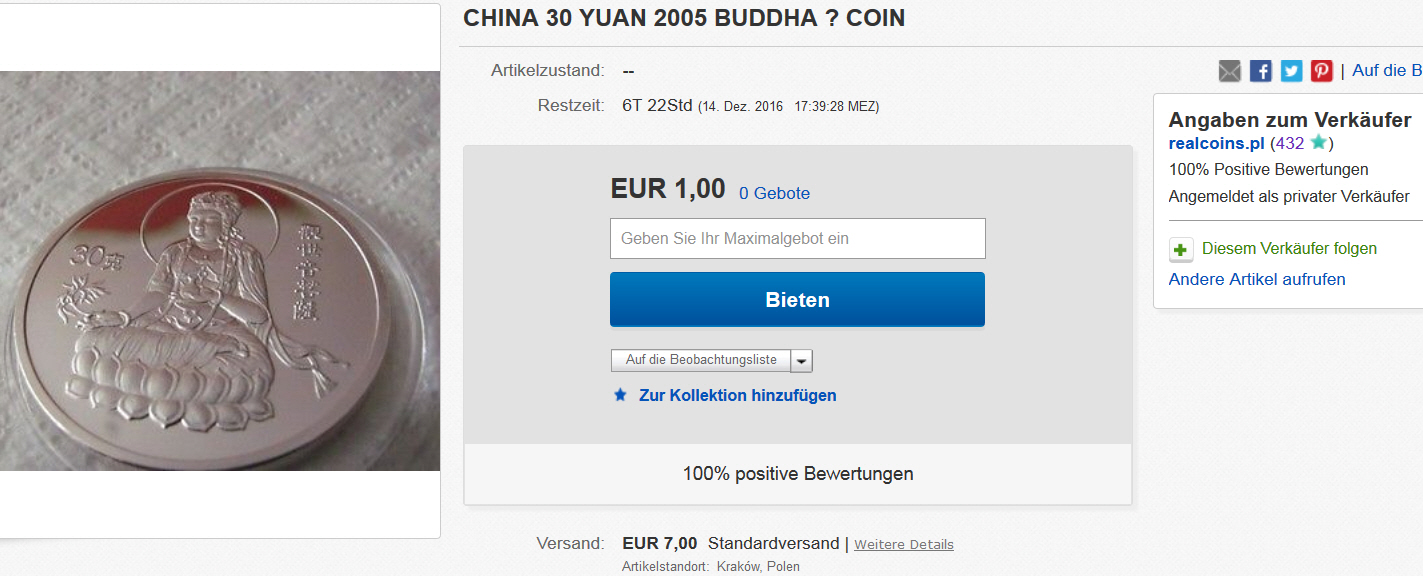
Task: Share listing via email icon
Action: (1230, 71)
